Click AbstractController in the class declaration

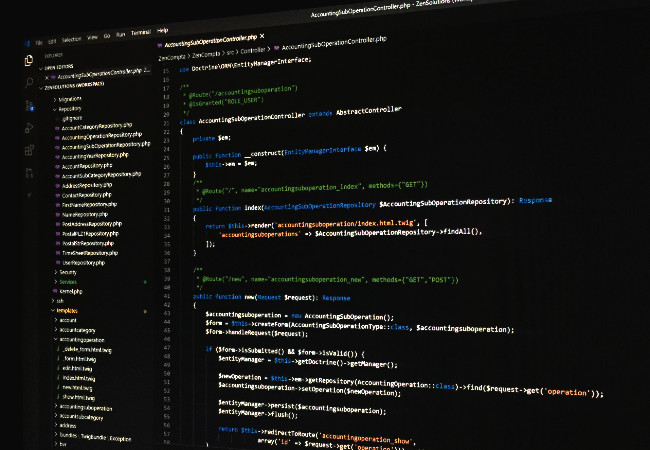tap(369, 111)
